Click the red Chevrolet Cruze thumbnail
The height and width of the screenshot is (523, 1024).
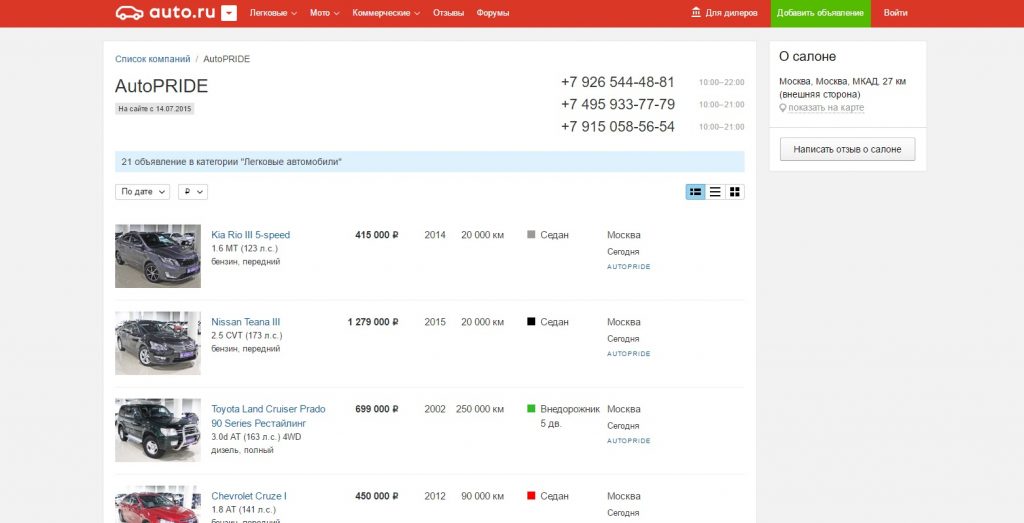158,504
